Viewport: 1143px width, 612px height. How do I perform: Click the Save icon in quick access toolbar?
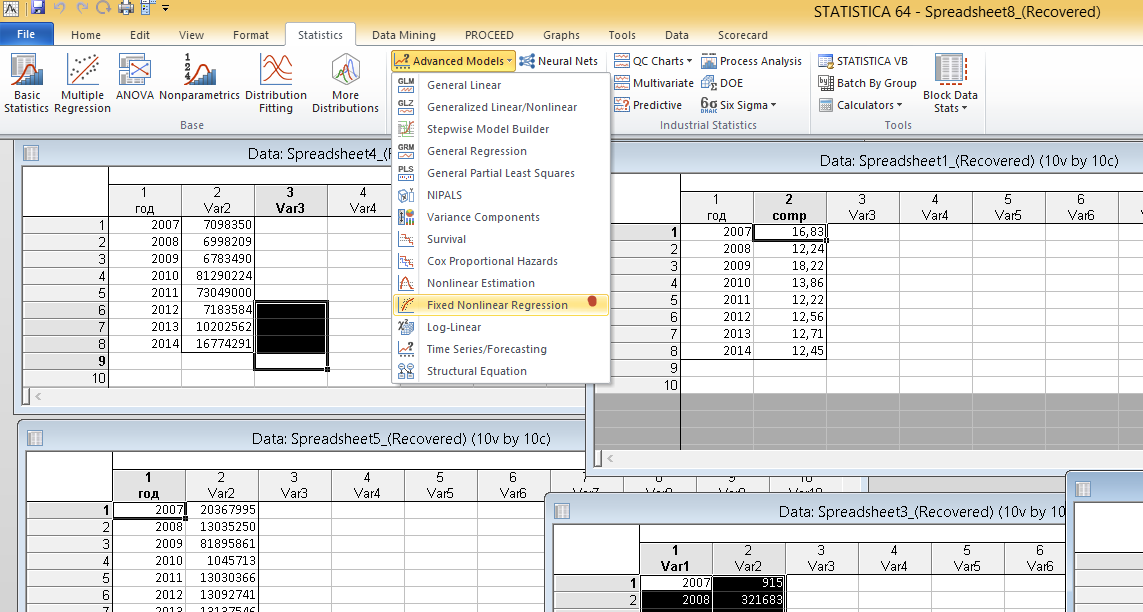pyautogui.click(x=38, y=8)
